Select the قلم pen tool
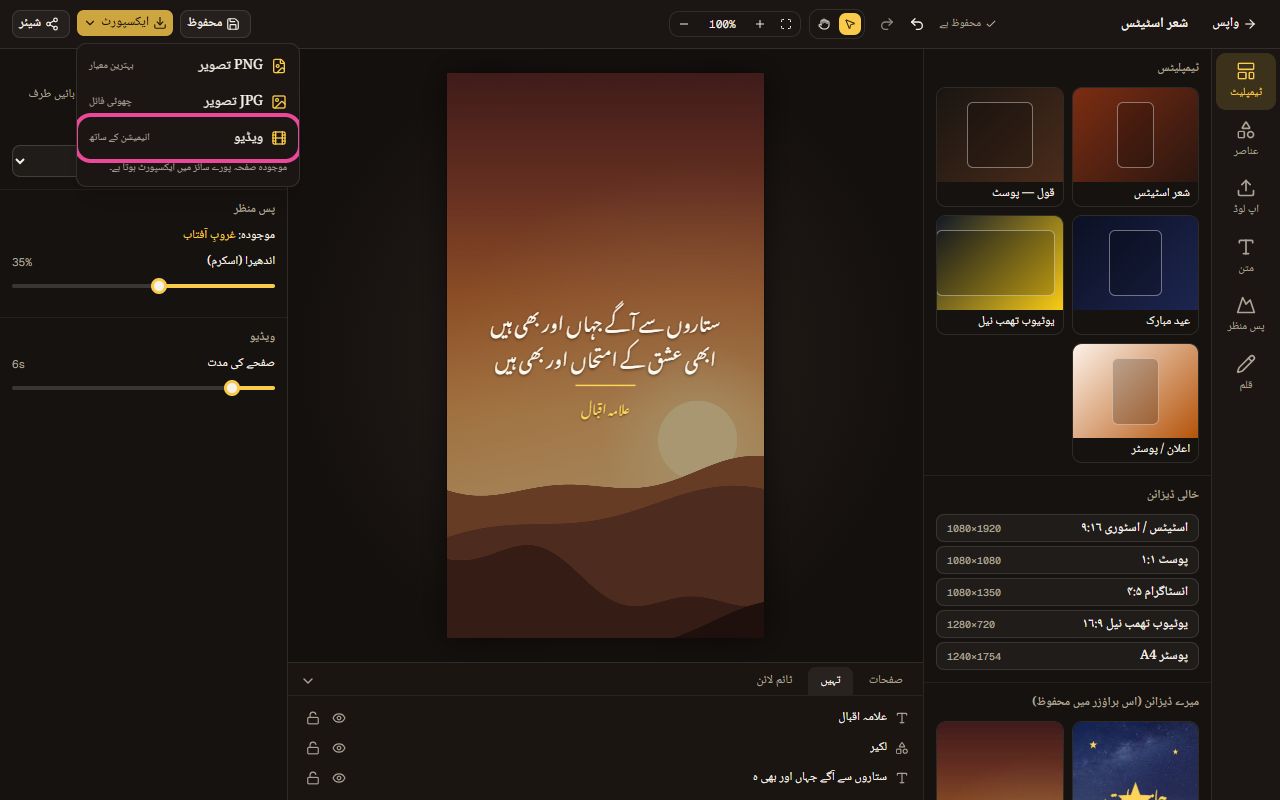Screen dimensions: 1280x800 pyautogui.click(x=1245, y=371)
